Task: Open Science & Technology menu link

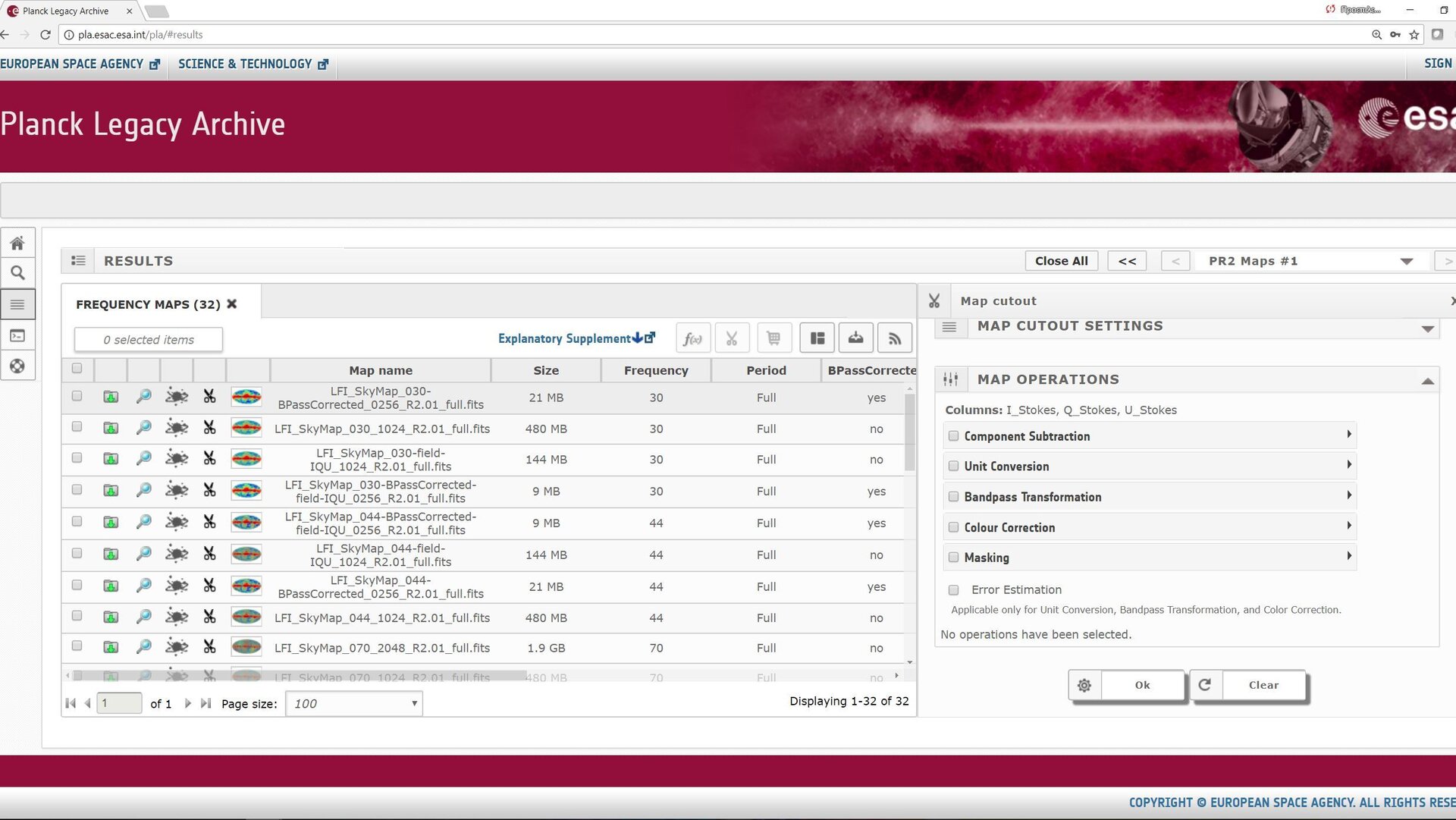Action: click(x=253, y=64)
